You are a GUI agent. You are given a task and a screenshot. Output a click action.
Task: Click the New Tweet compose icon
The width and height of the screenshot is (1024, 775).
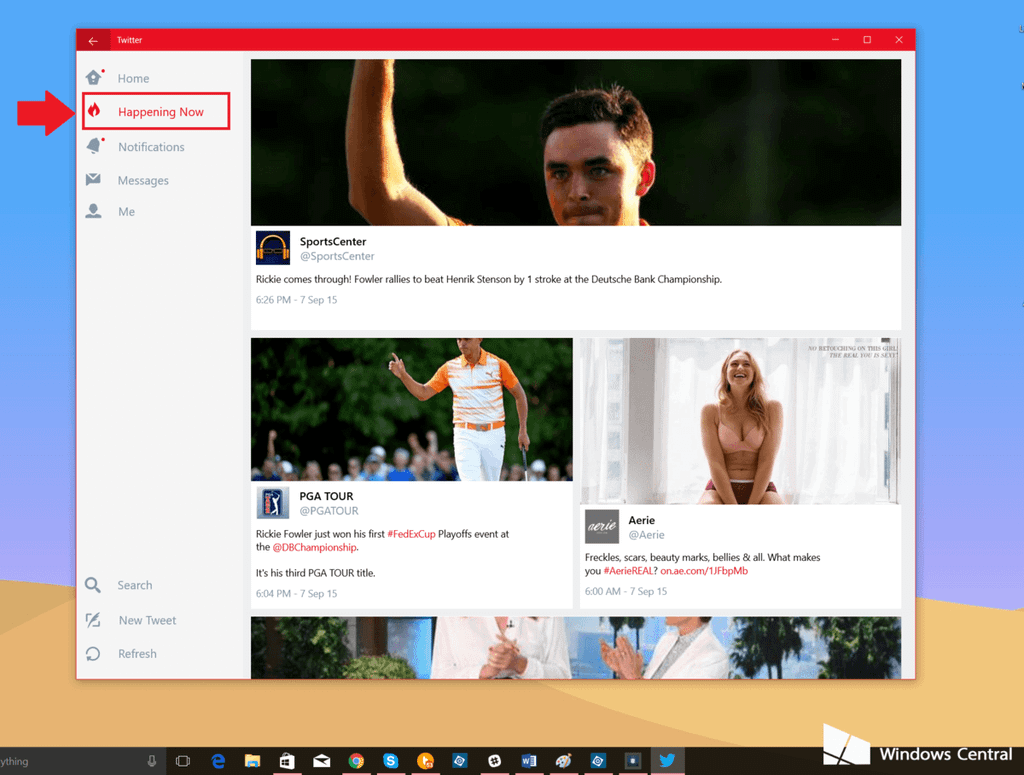pos(93,620)
